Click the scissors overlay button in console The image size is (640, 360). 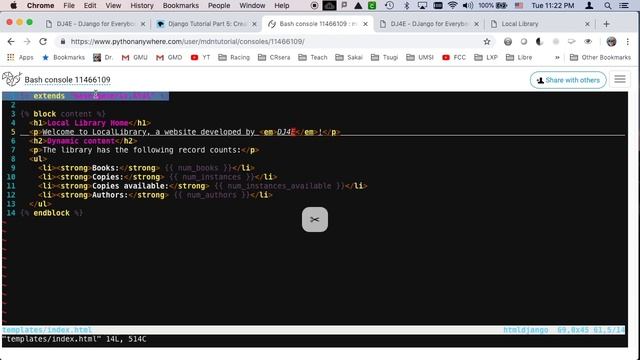click(315, 220)
